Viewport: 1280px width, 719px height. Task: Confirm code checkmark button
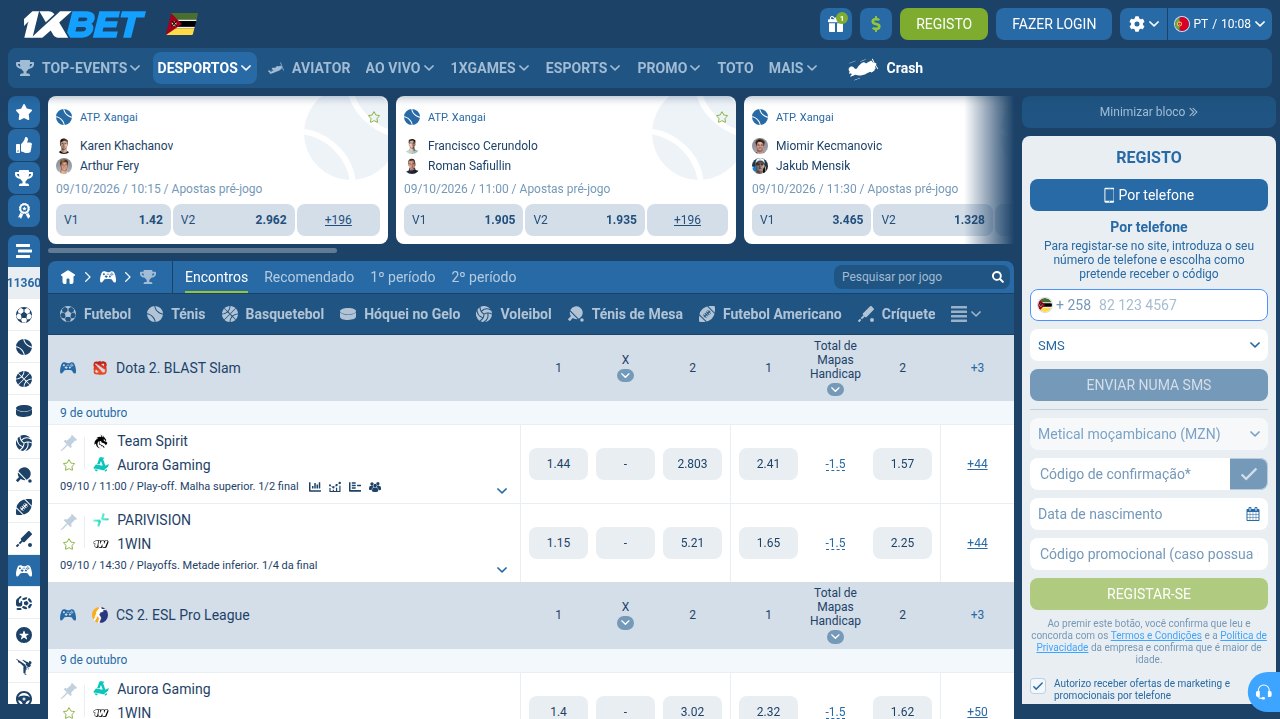(x=1248, y=474)
